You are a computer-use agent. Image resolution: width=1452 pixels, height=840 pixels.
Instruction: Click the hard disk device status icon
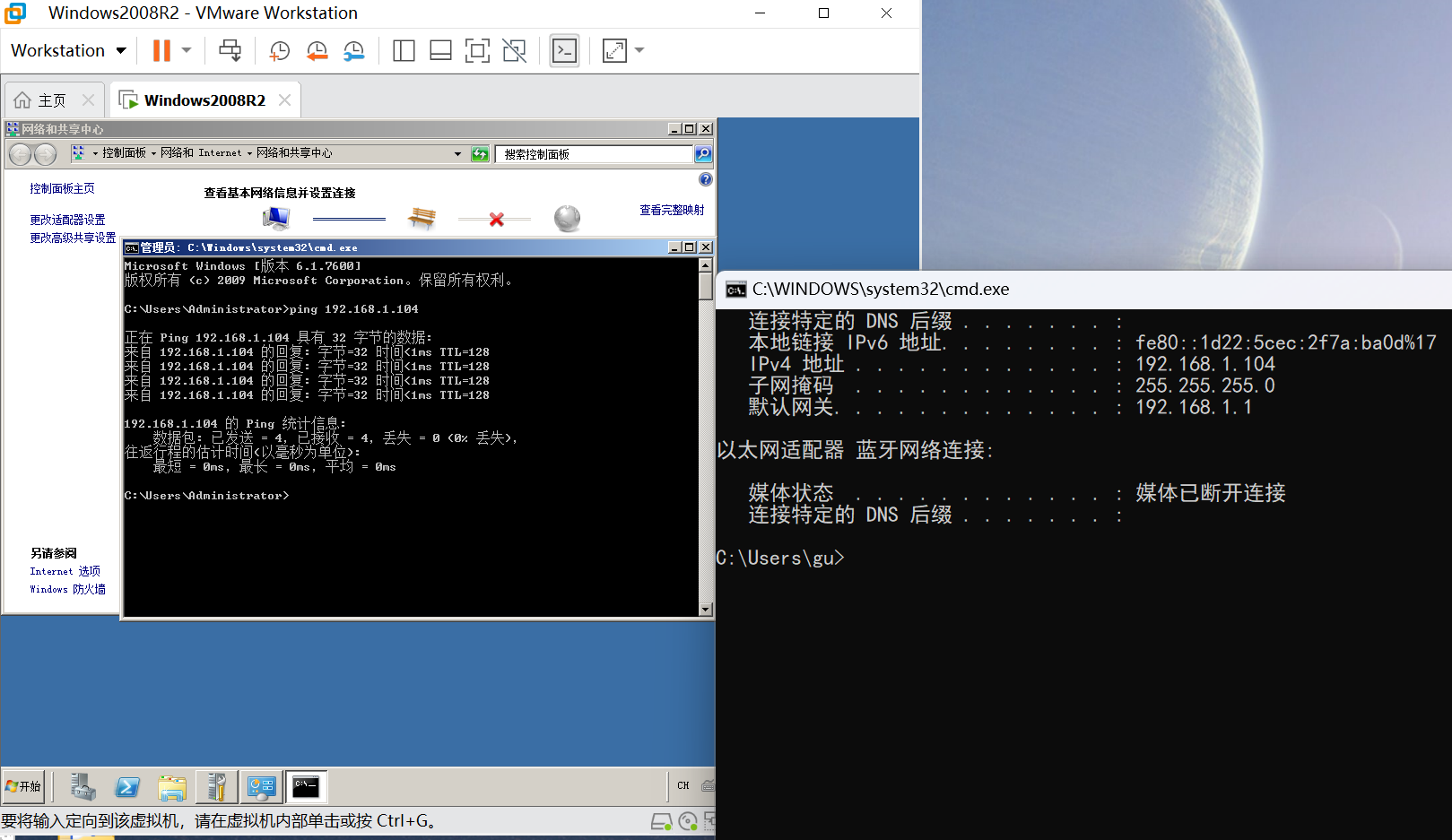point(661,821)
